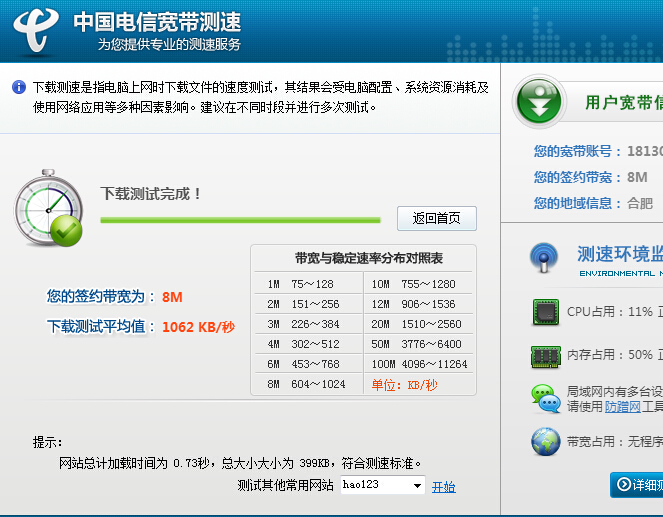Click the green download arrow icon

[539, 101]
